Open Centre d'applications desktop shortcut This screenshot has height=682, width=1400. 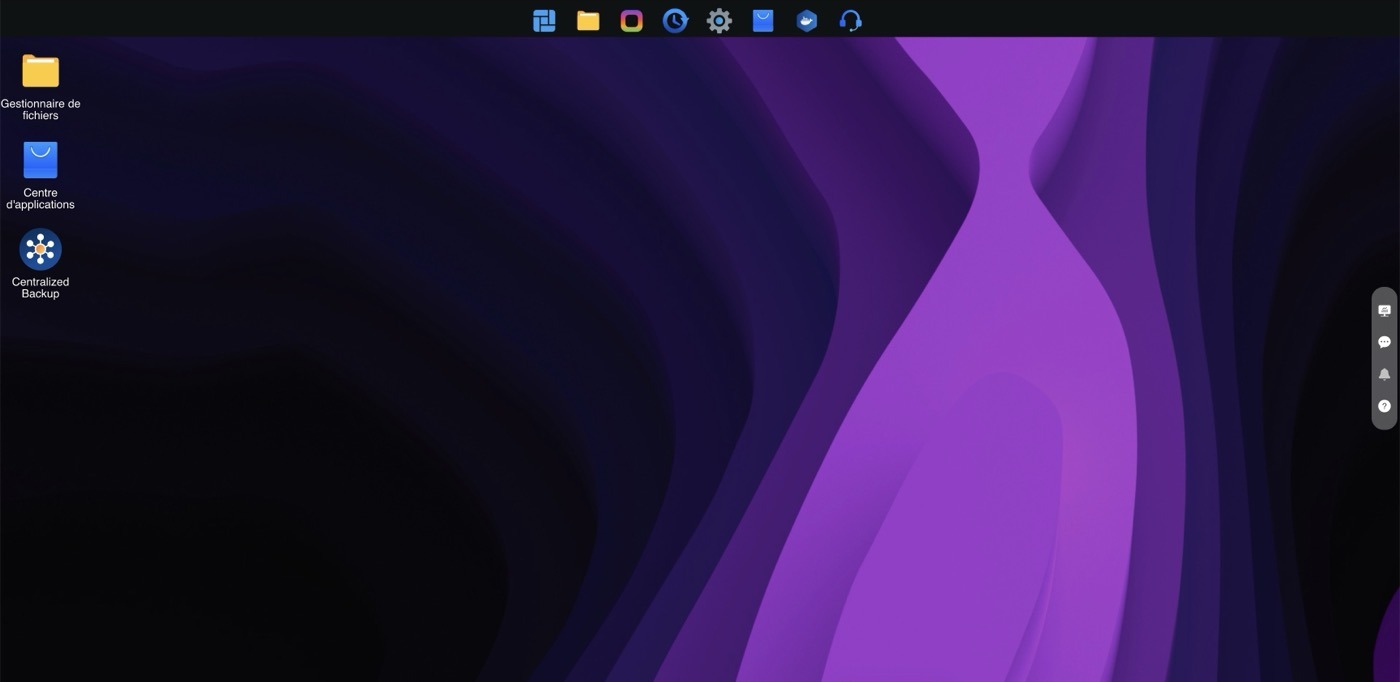click(x=40, y=175)
